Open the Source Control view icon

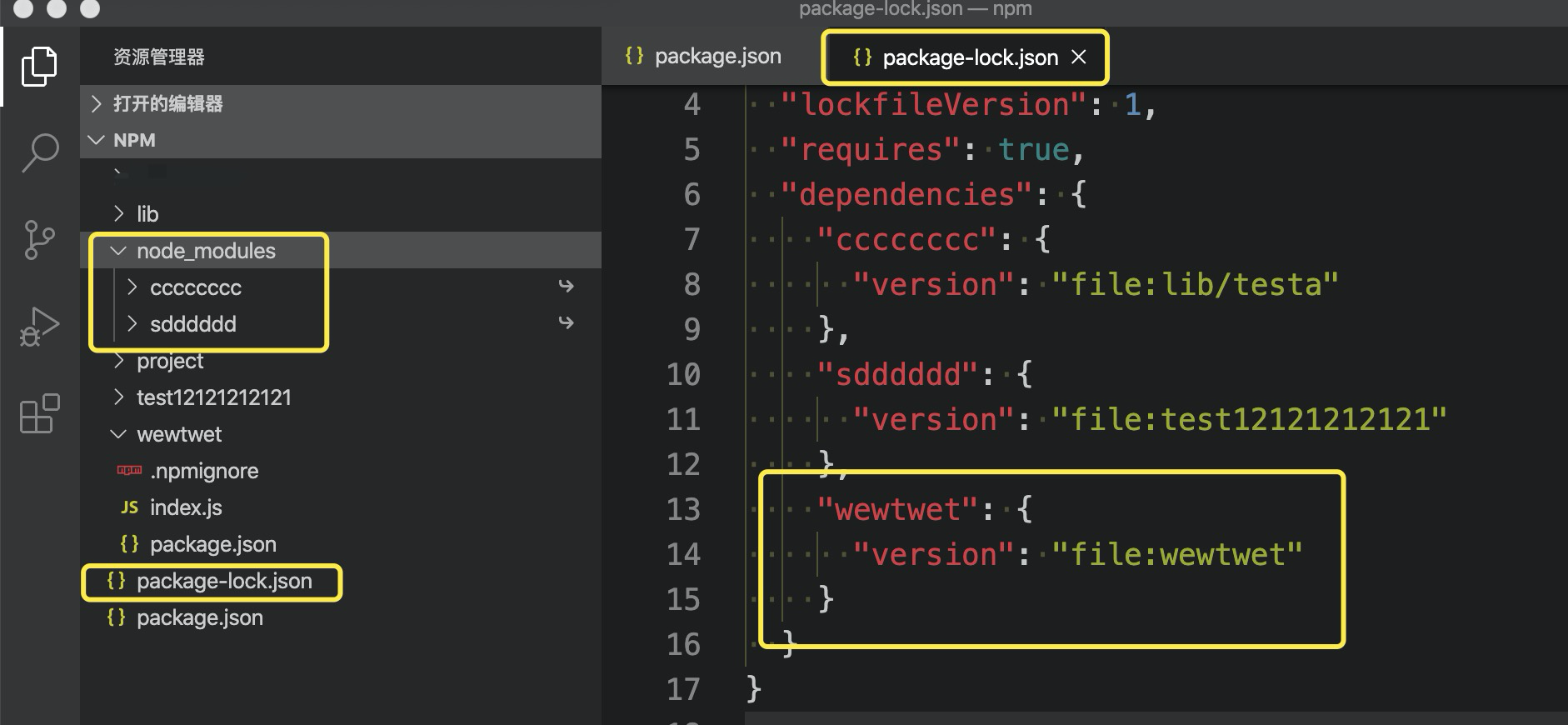[x=39, y=240]
